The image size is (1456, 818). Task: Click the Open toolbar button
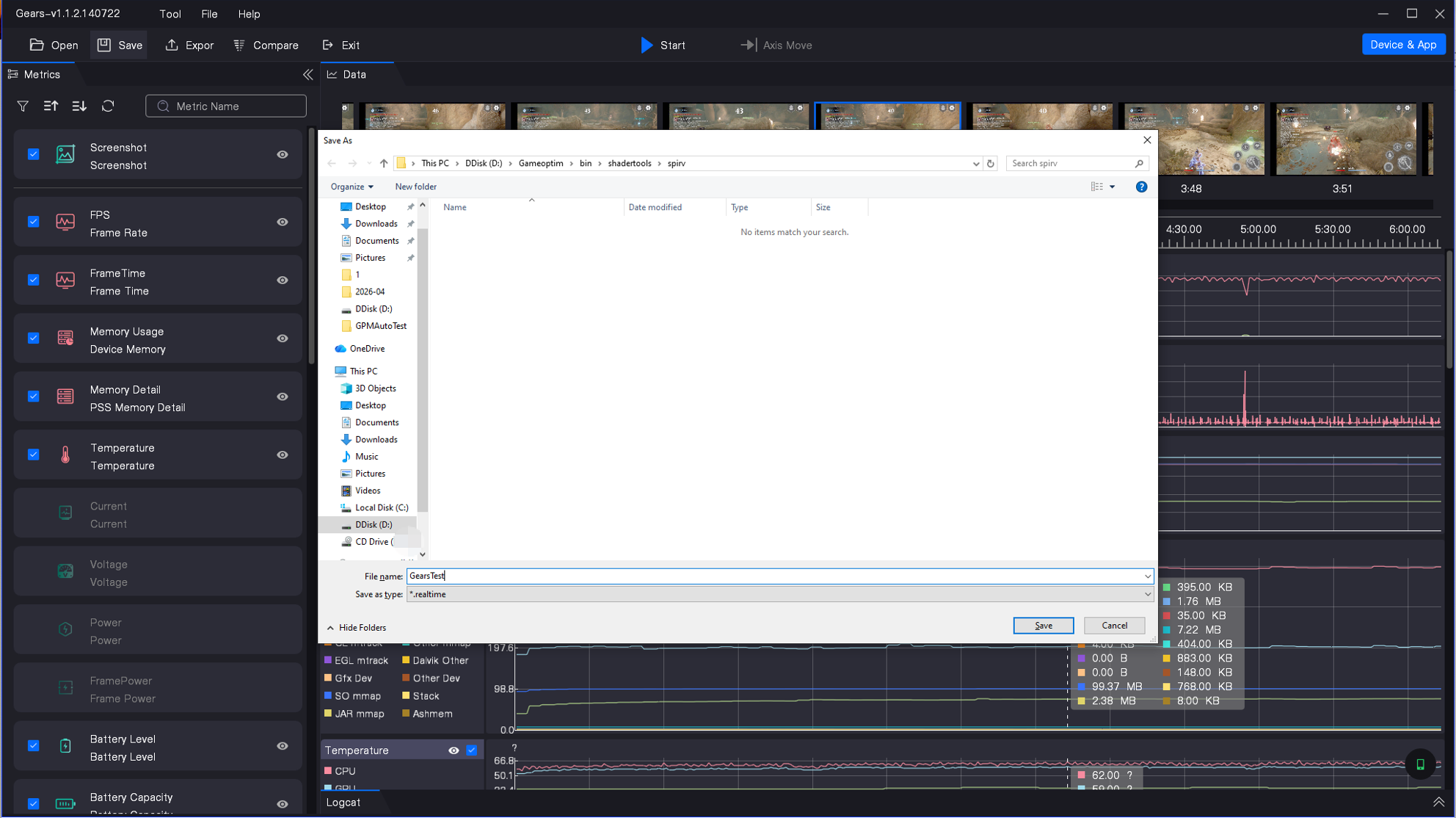click(x=54, y=45)
